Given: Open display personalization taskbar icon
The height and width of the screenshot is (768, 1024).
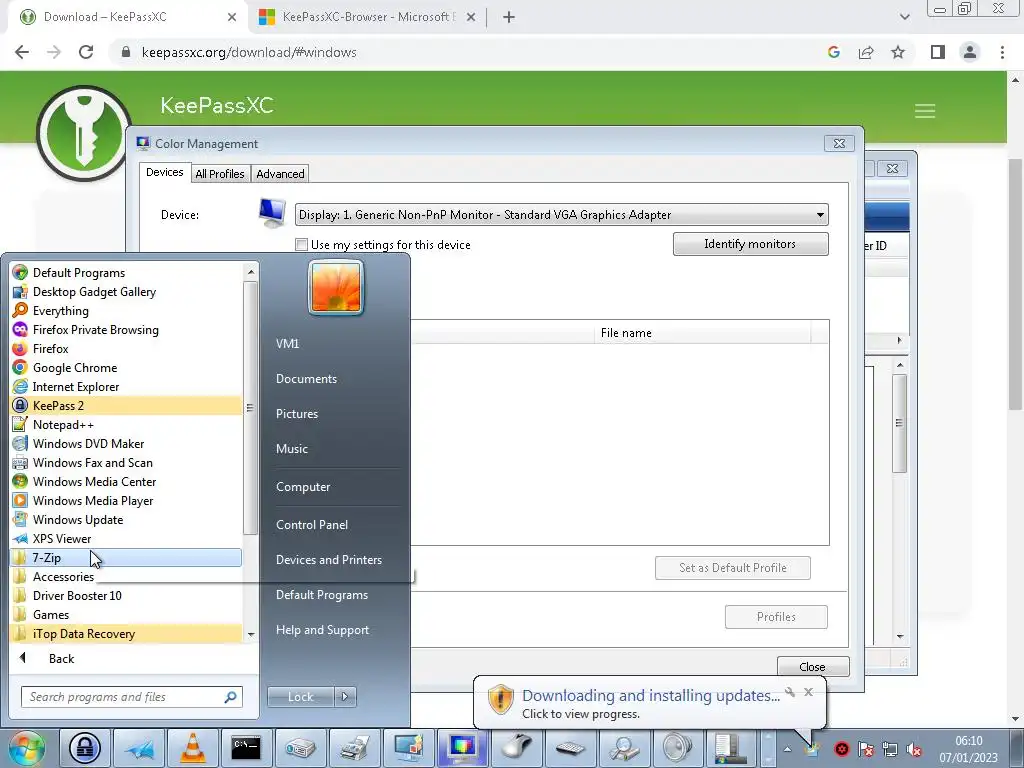Looking at the screenshot, I should [x=408, y=748].
